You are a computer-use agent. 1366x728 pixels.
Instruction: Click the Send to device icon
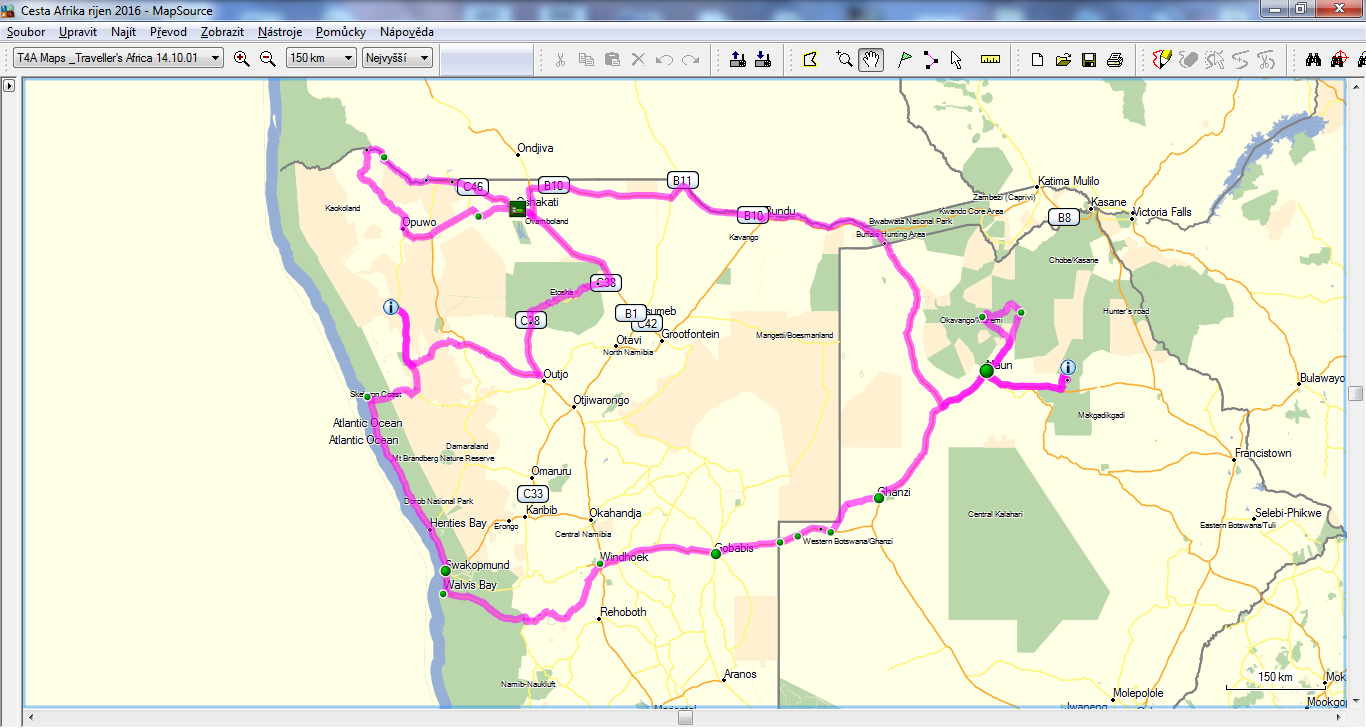click(737, 60)
